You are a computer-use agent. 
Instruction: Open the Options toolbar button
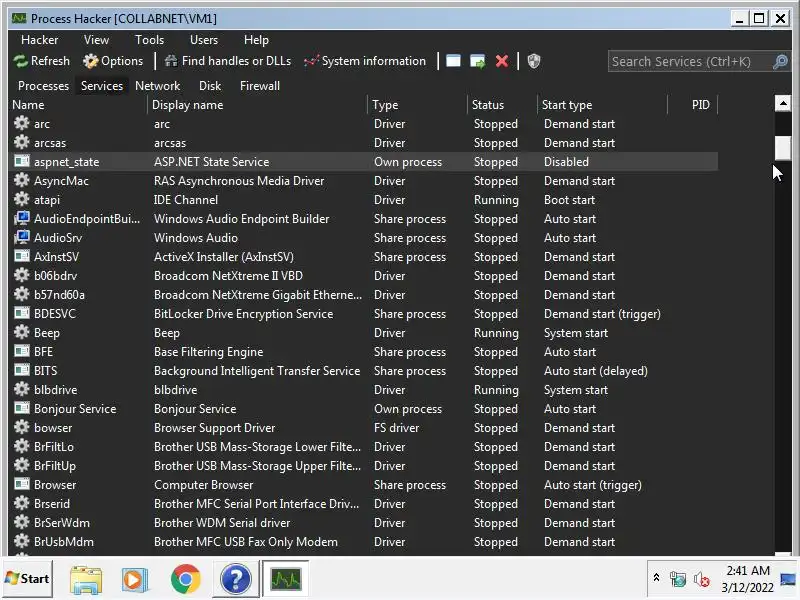[113, 61]
